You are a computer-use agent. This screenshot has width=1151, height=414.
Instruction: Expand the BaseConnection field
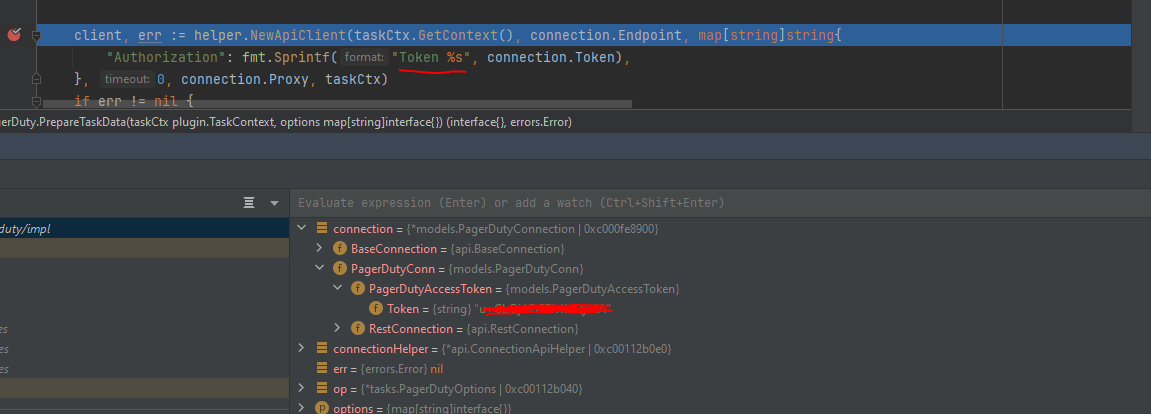coord(319,248)
